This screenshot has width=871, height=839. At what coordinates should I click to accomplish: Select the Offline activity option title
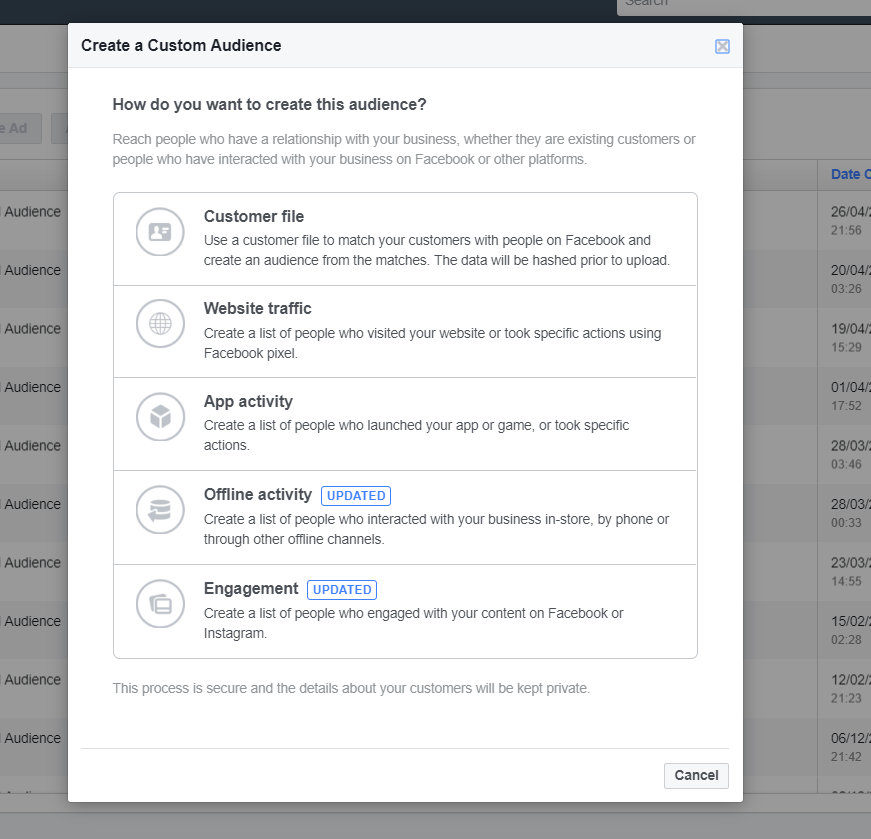258,494
